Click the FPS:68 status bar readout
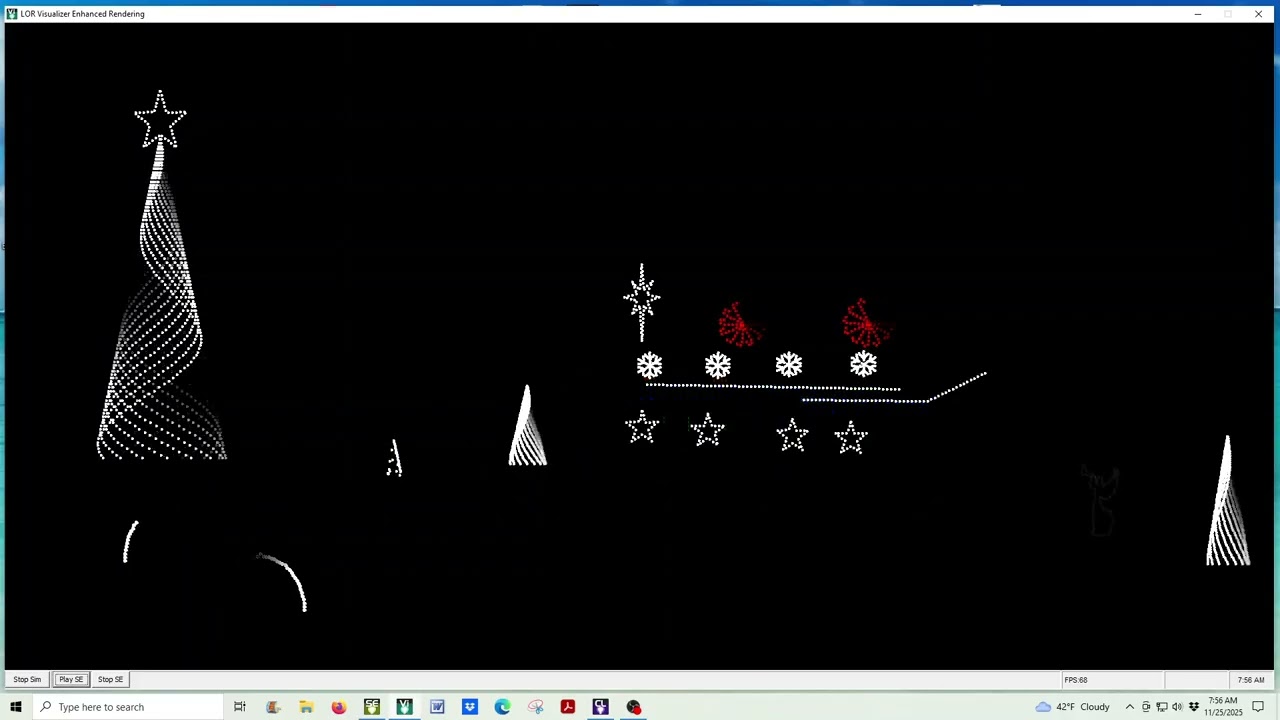Viewport: 1280px width, 720px height. 1076,680
